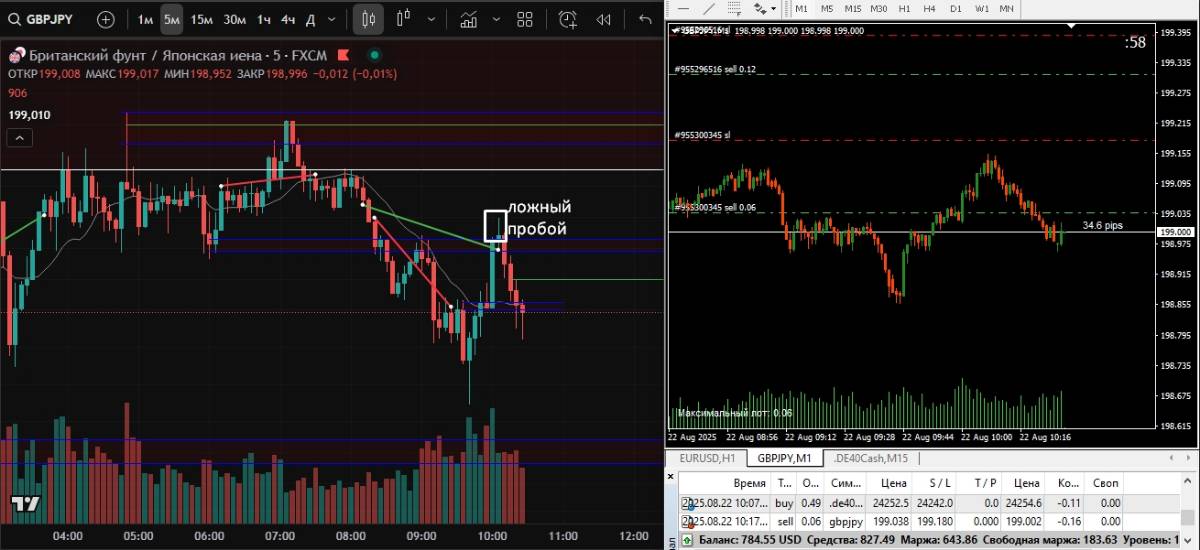Switch to the 15m timeframe

(x=201, y=19)
